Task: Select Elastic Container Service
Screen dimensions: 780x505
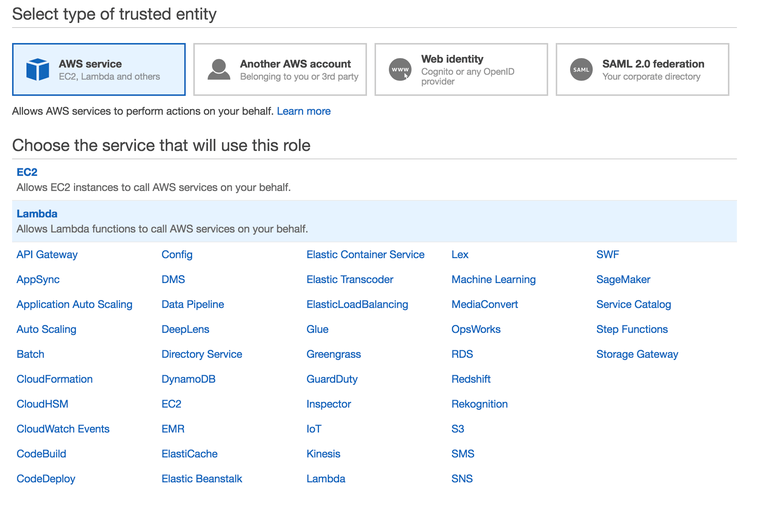Action: point(365,254)
